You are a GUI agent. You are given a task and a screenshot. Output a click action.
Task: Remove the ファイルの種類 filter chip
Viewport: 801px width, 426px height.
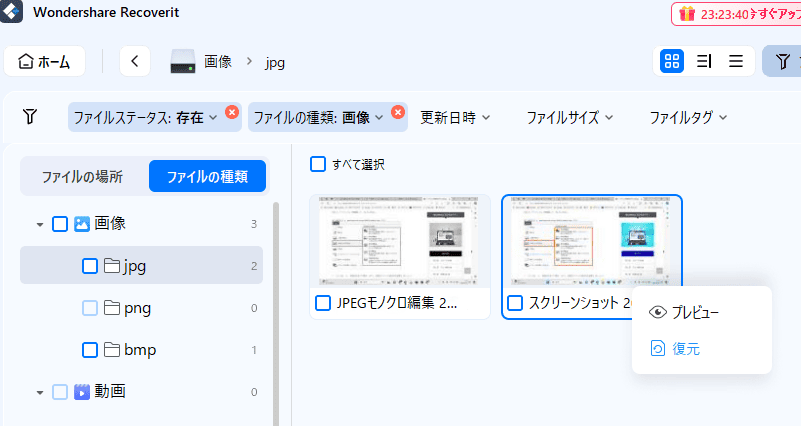click(x=399, y=111)
